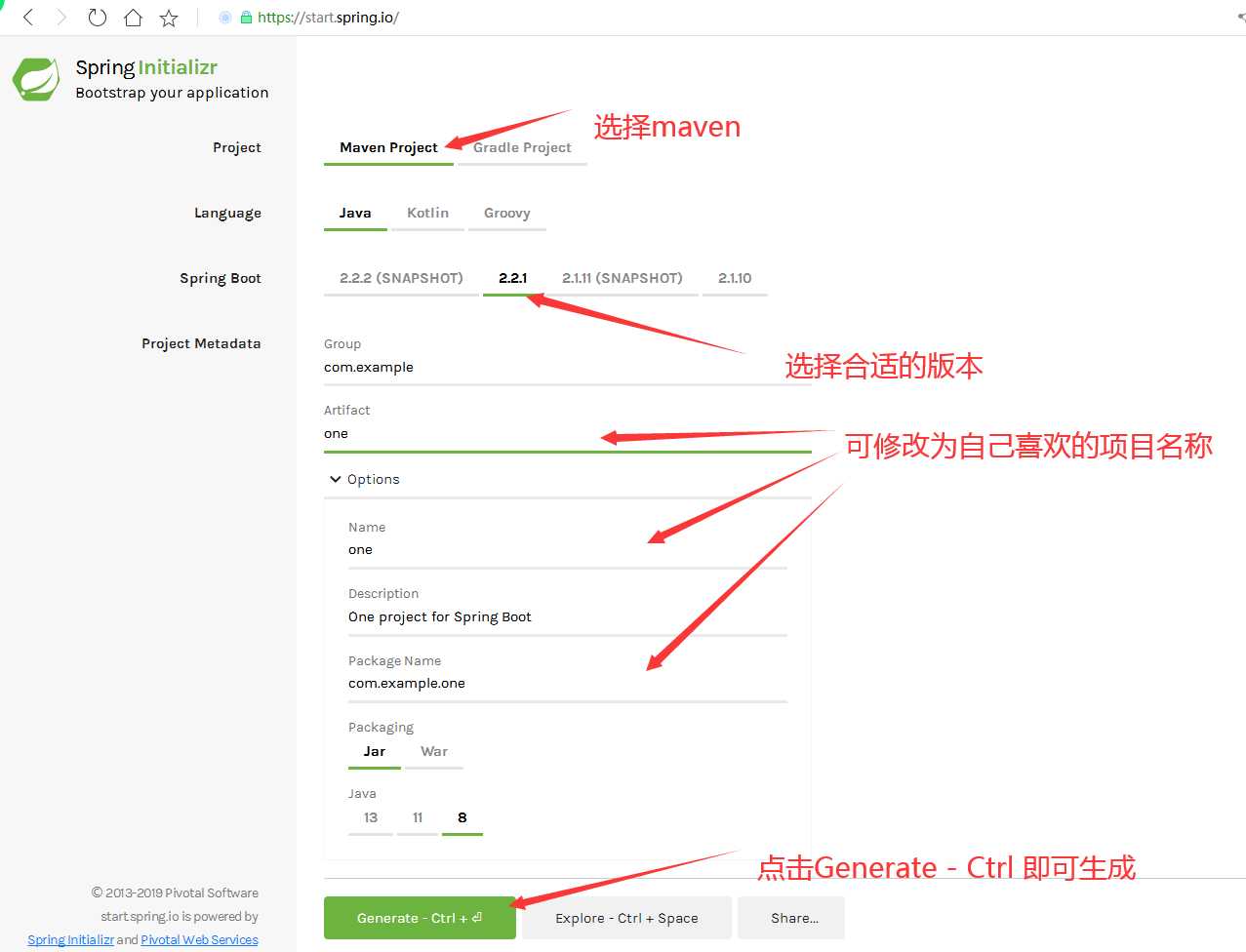Click the Language section label

click(x=227, y=213)
